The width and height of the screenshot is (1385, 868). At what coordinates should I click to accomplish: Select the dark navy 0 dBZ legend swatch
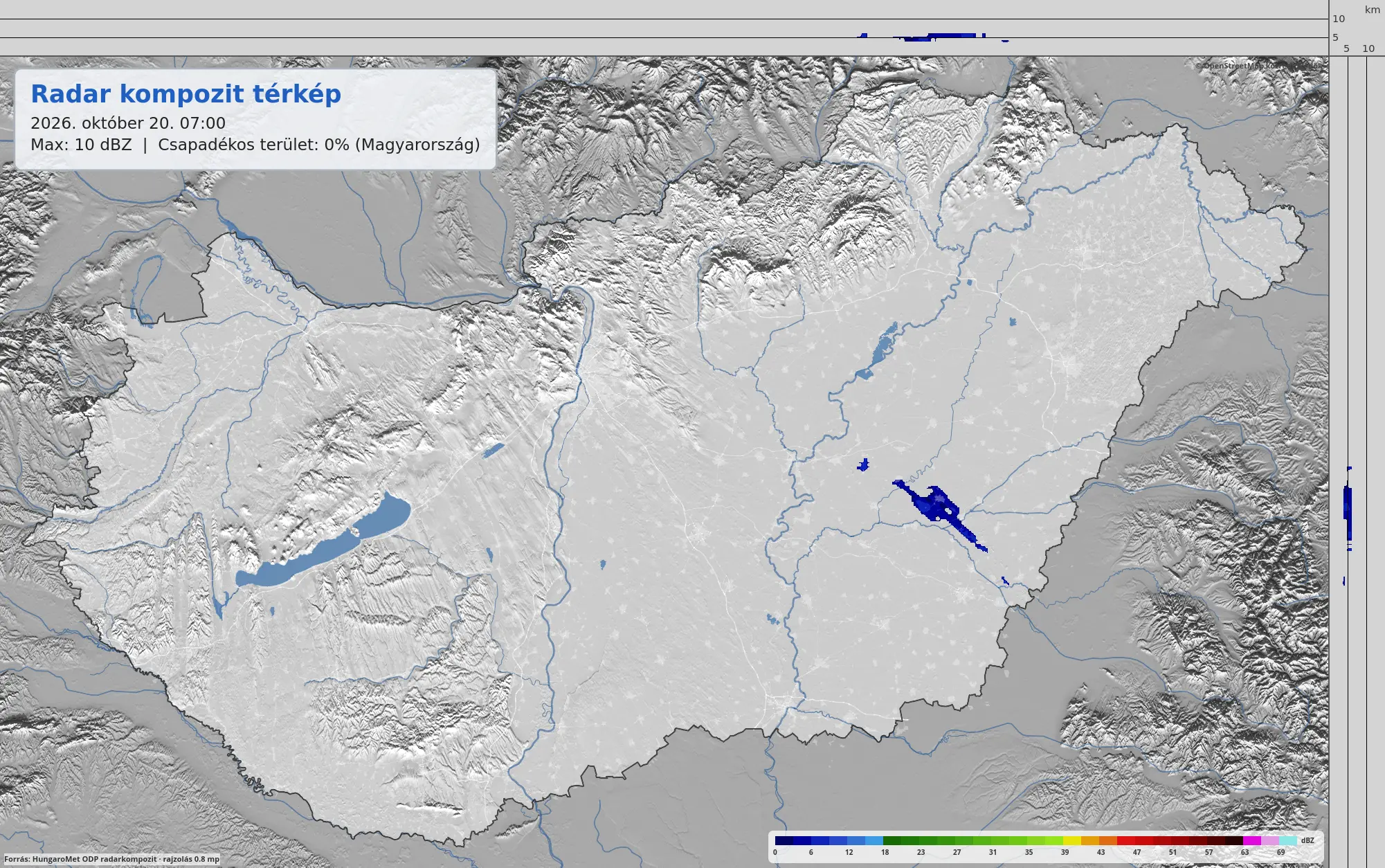pos(784,840)
